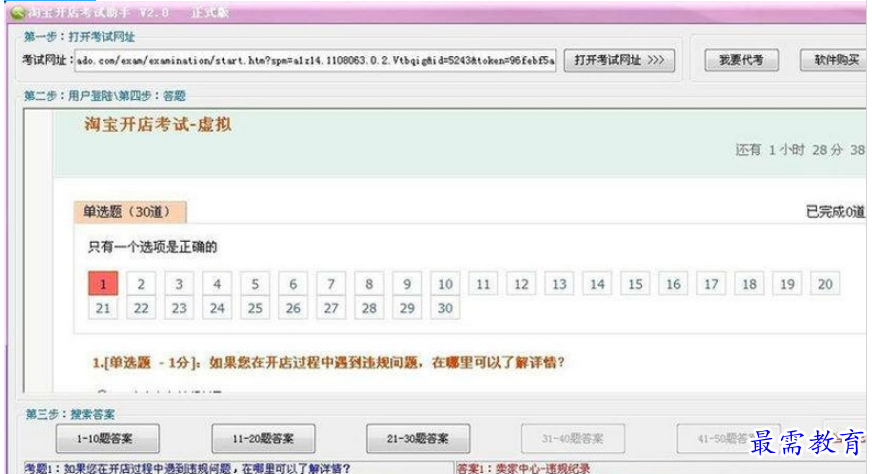
Task: Go to question number 18
Action: pyautogui.click(x=749, y=284)
